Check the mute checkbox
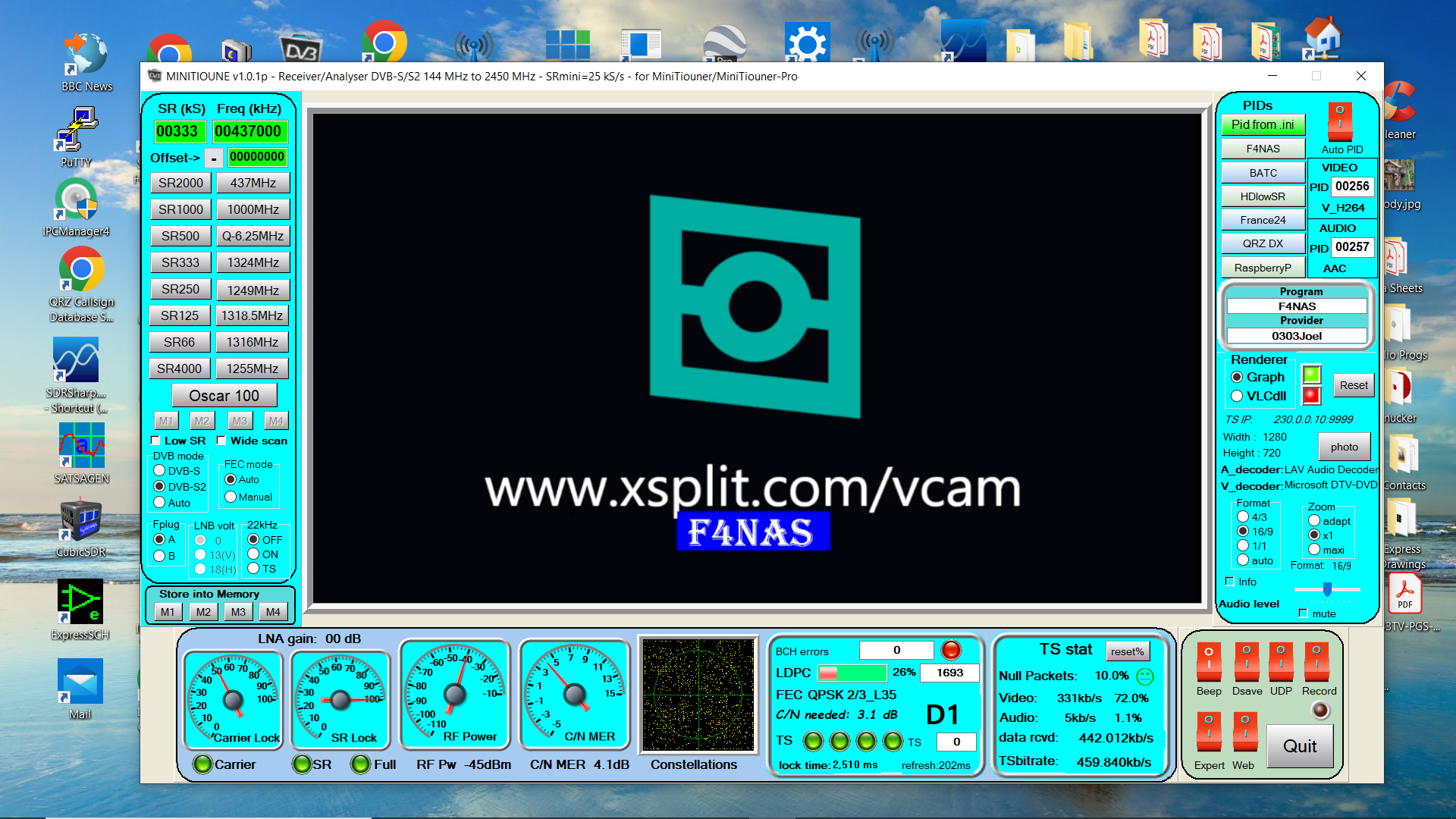Screen dimensions: 1456x819 pyautogui.click(x=1304, y=613)
